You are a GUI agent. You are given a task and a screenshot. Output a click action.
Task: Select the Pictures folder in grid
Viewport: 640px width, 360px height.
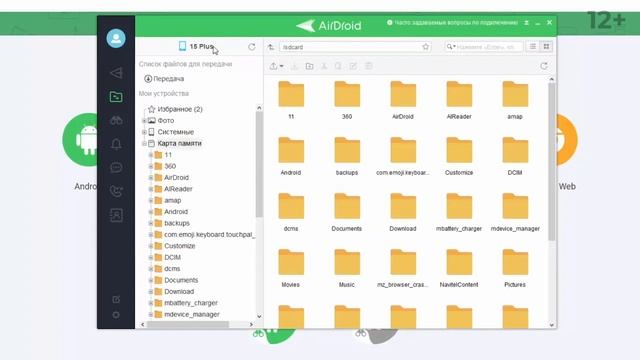(515, 267)
